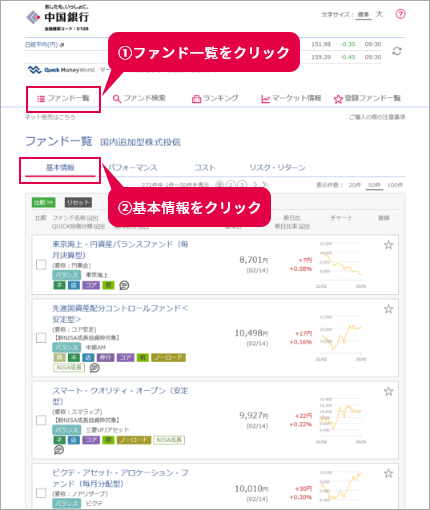Open ファンド一覧 menu

tap(63, 98)
